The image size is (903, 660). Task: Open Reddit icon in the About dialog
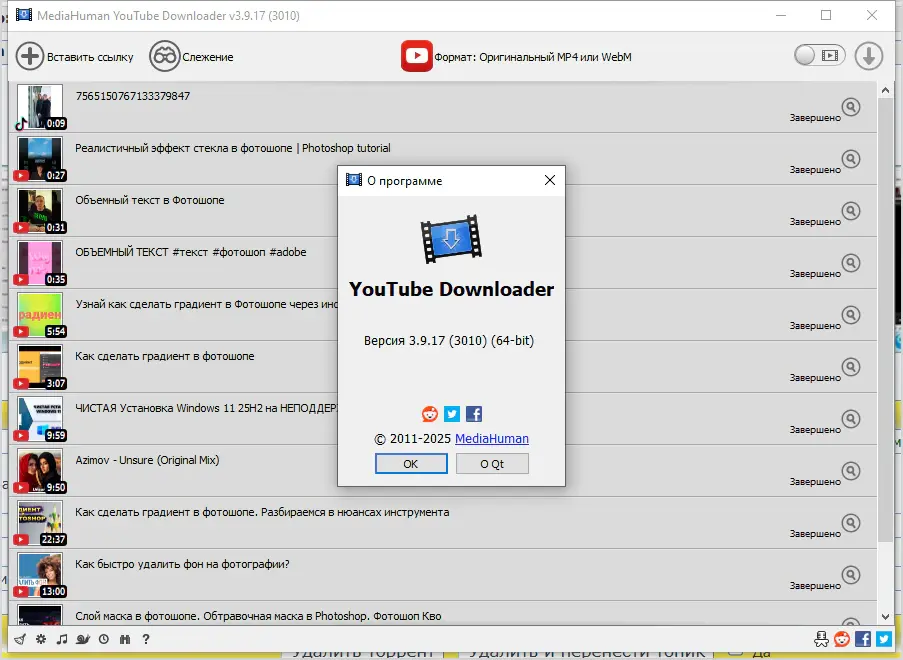pos(430,414)
